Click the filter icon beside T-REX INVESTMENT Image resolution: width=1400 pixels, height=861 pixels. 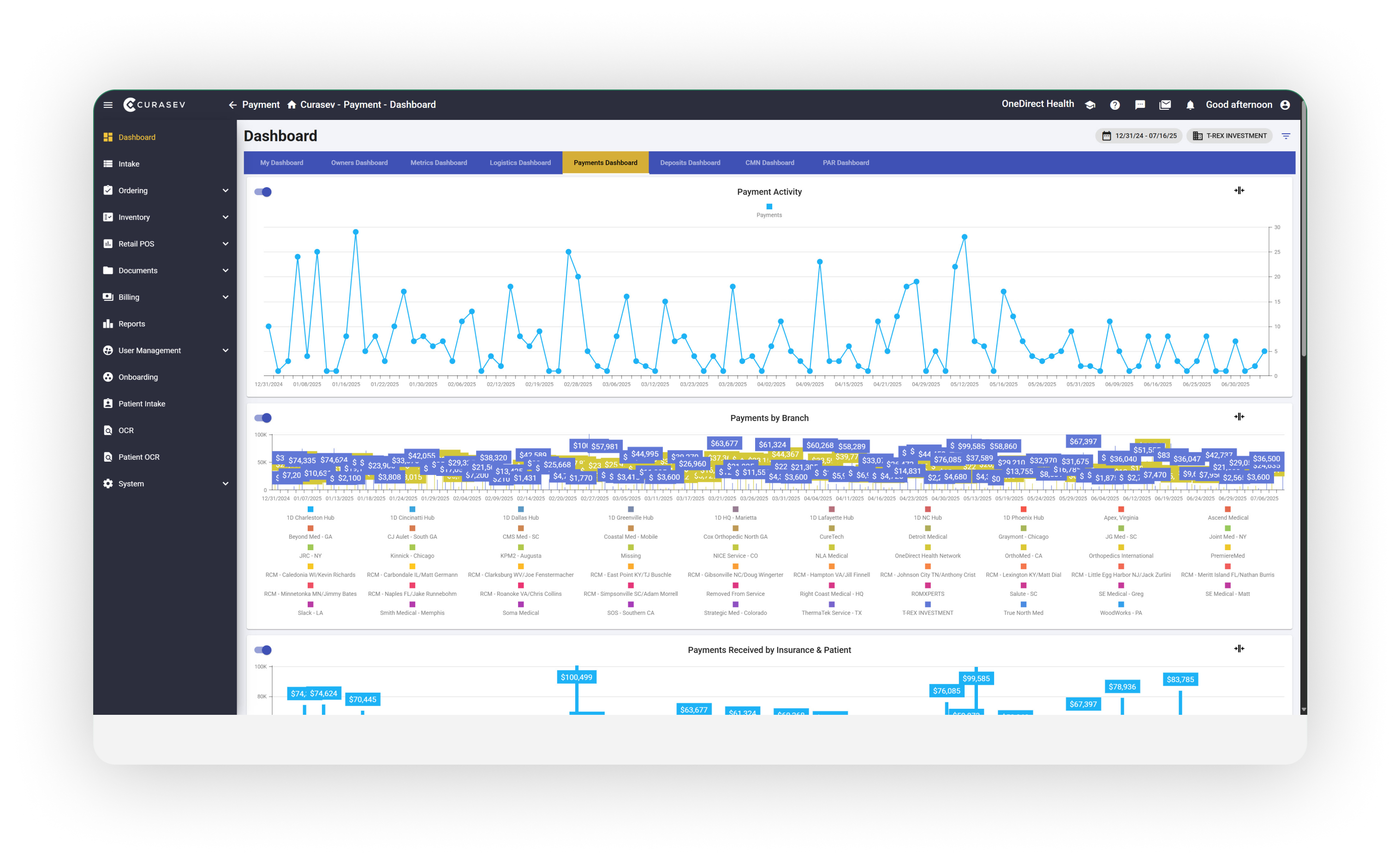(x=1286, y=136)
